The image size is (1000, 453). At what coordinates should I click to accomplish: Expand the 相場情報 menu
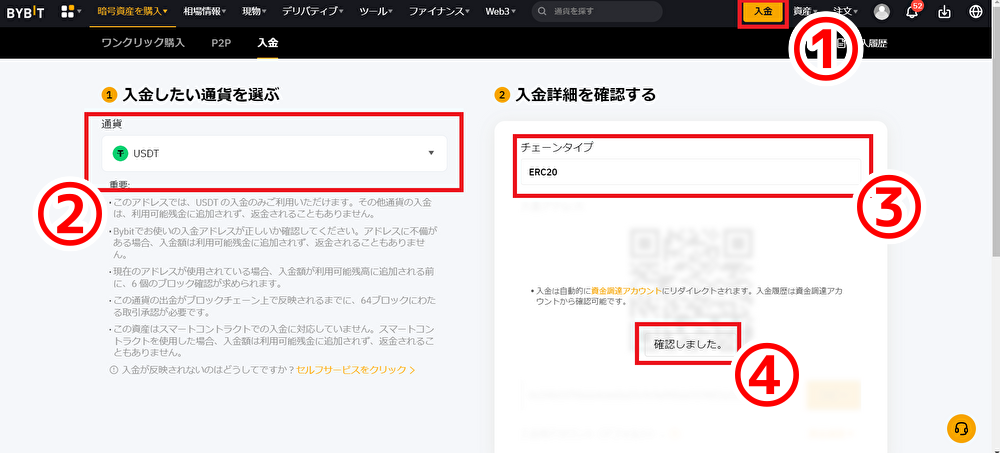coord(204,11)
